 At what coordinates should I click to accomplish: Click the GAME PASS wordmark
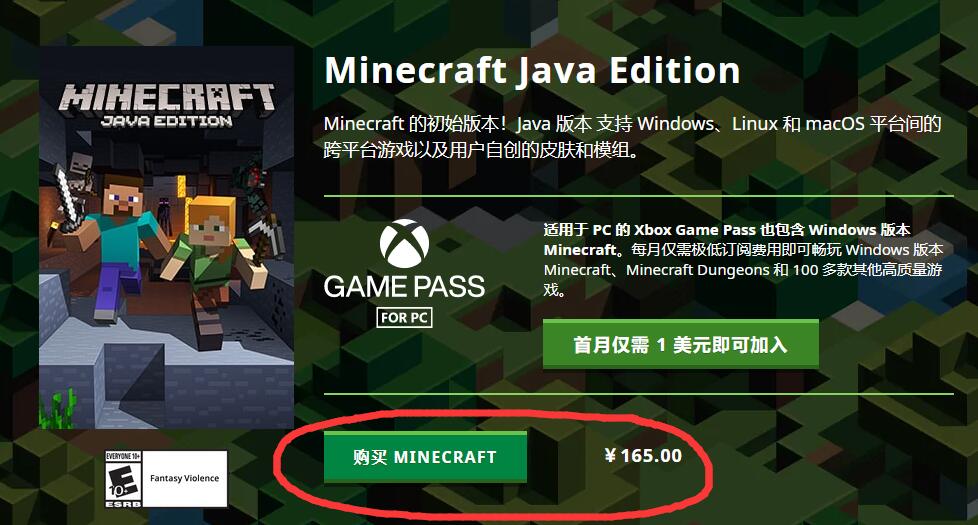coord(404,287)
